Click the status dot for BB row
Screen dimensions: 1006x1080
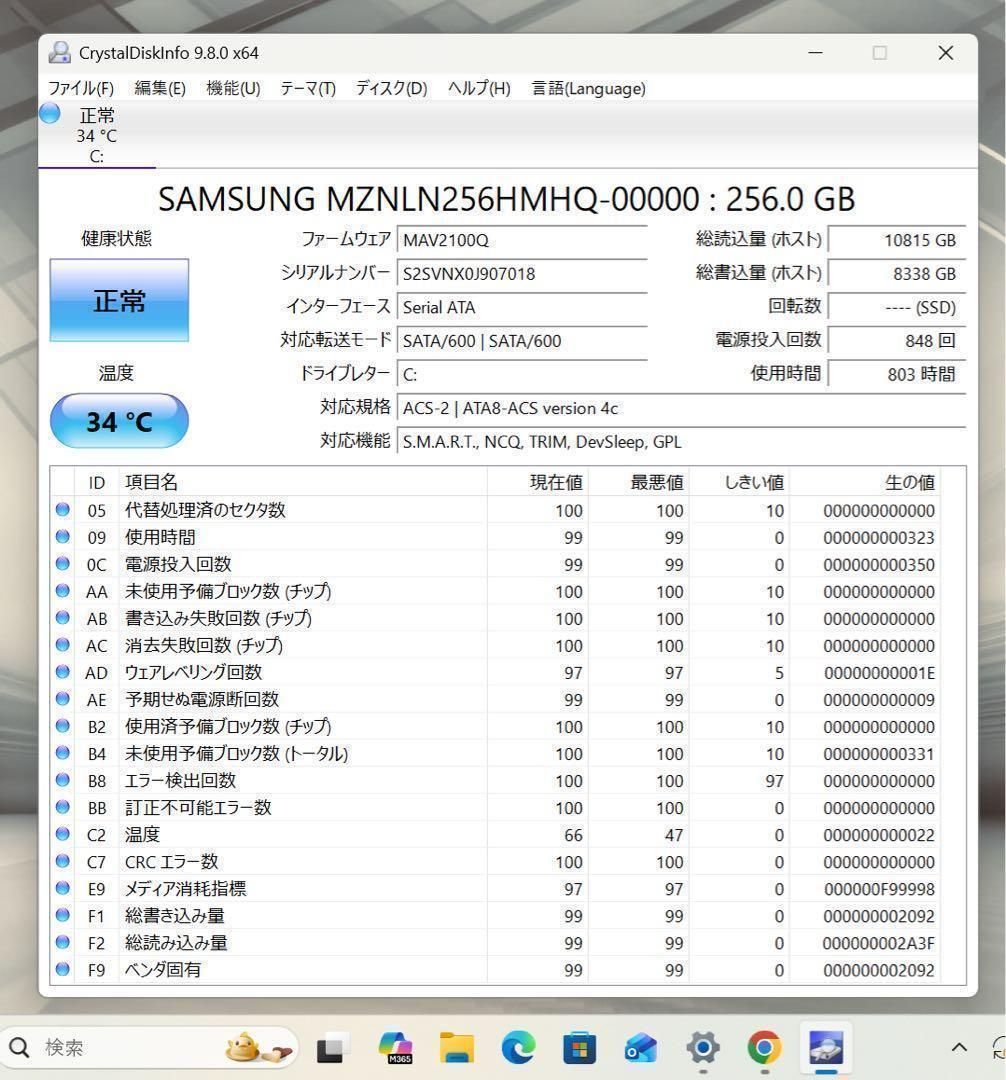tap(63, 807)
